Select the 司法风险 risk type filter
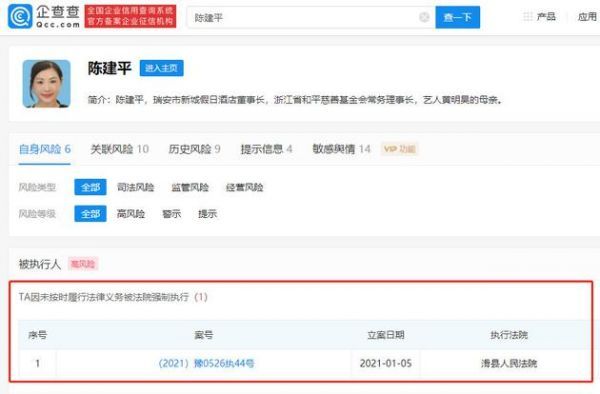 (135, 187)
